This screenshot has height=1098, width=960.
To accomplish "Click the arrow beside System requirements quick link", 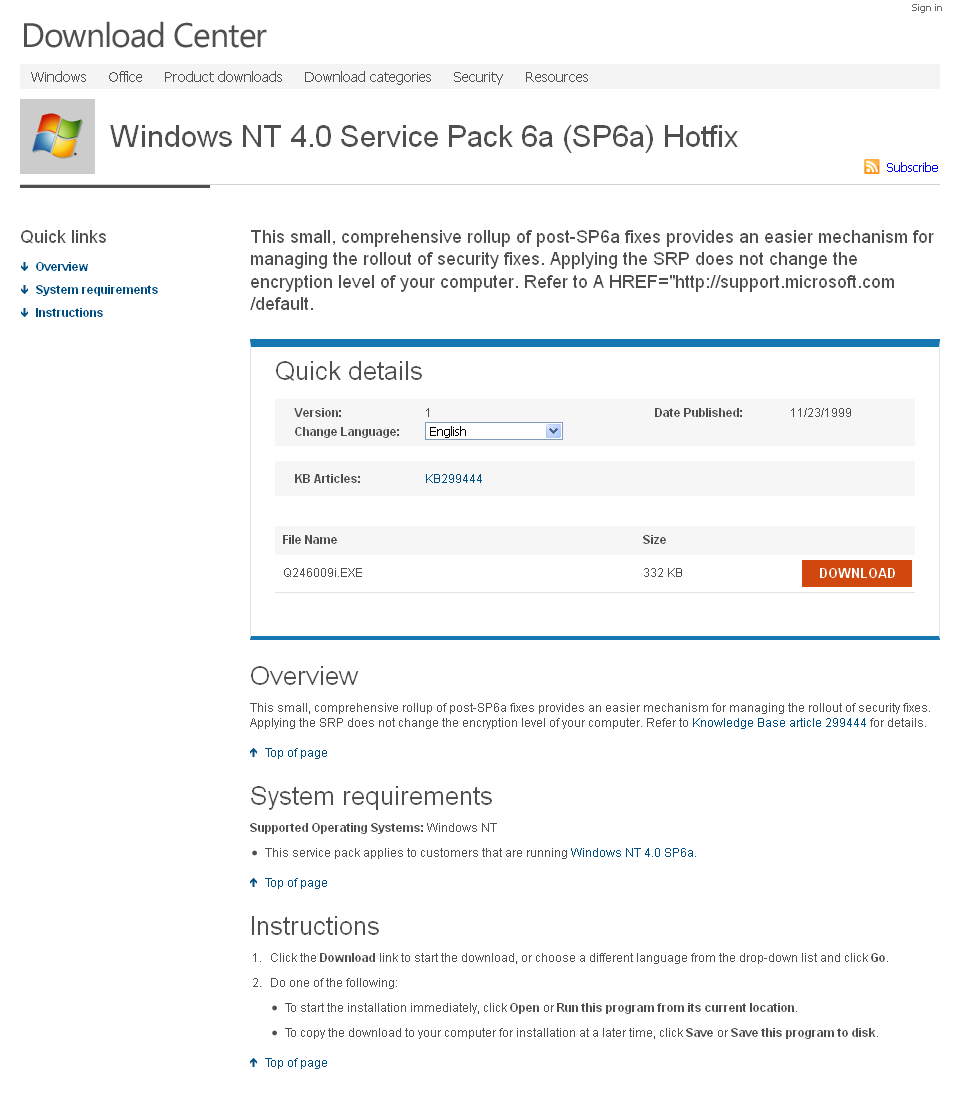I will point(24,290).
